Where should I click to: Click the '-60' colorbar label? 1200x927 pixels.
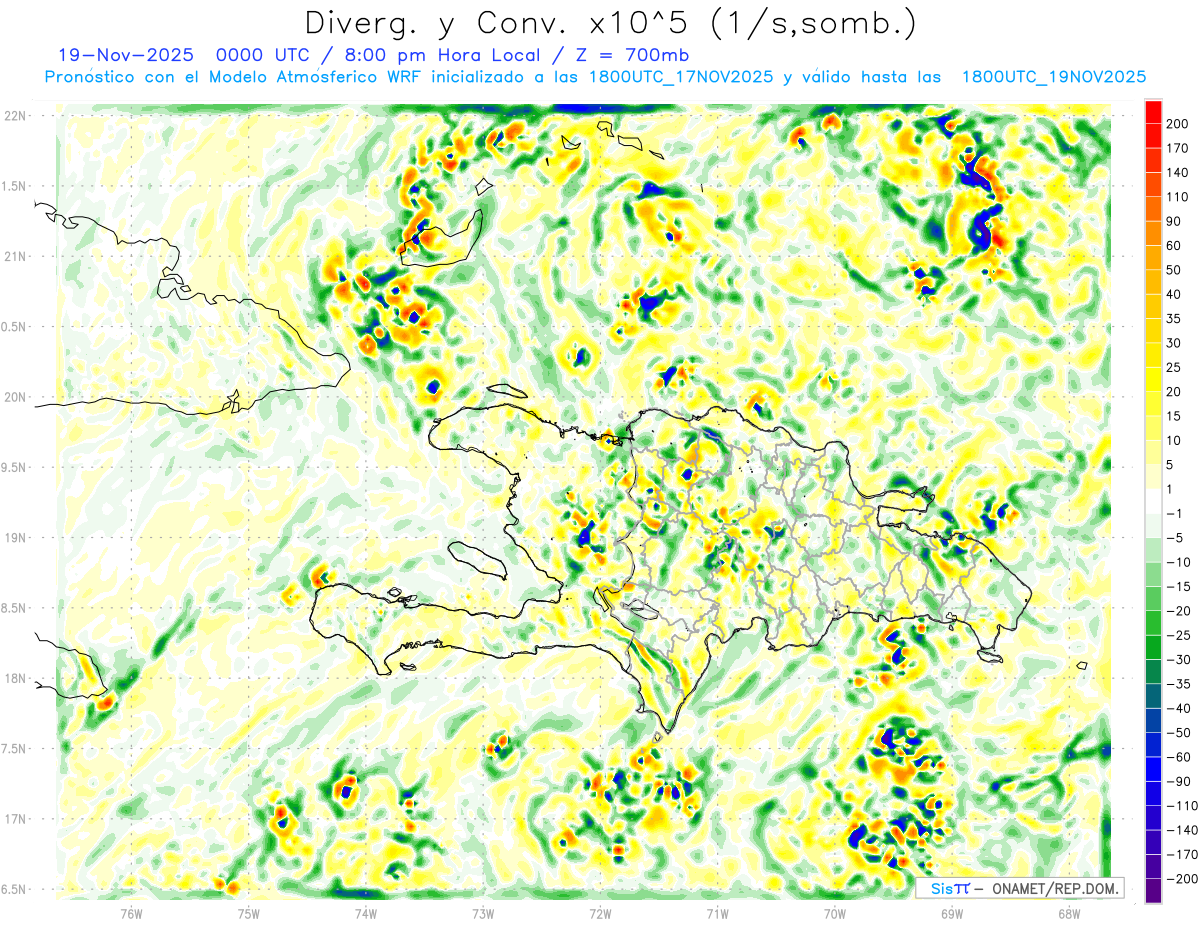pos(1180,757)
